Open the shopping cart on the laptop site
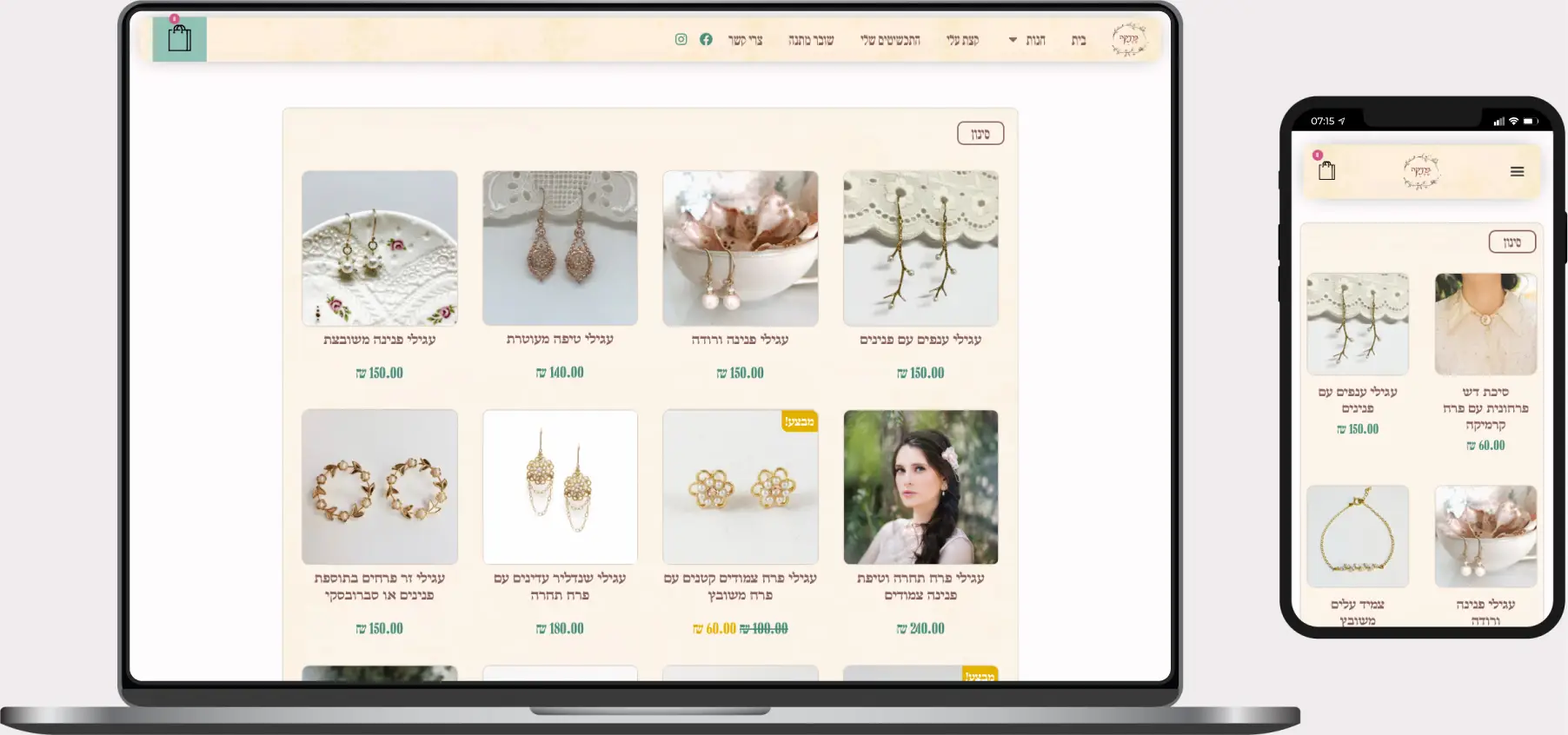The height and width of the screenshot is (735, 1568). [x=180, y=39]
